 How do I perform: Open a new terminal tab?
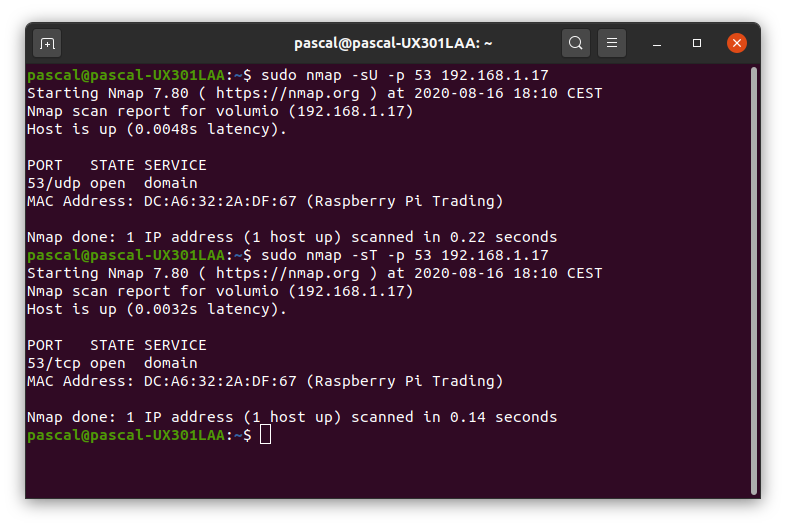coord(47,44)
